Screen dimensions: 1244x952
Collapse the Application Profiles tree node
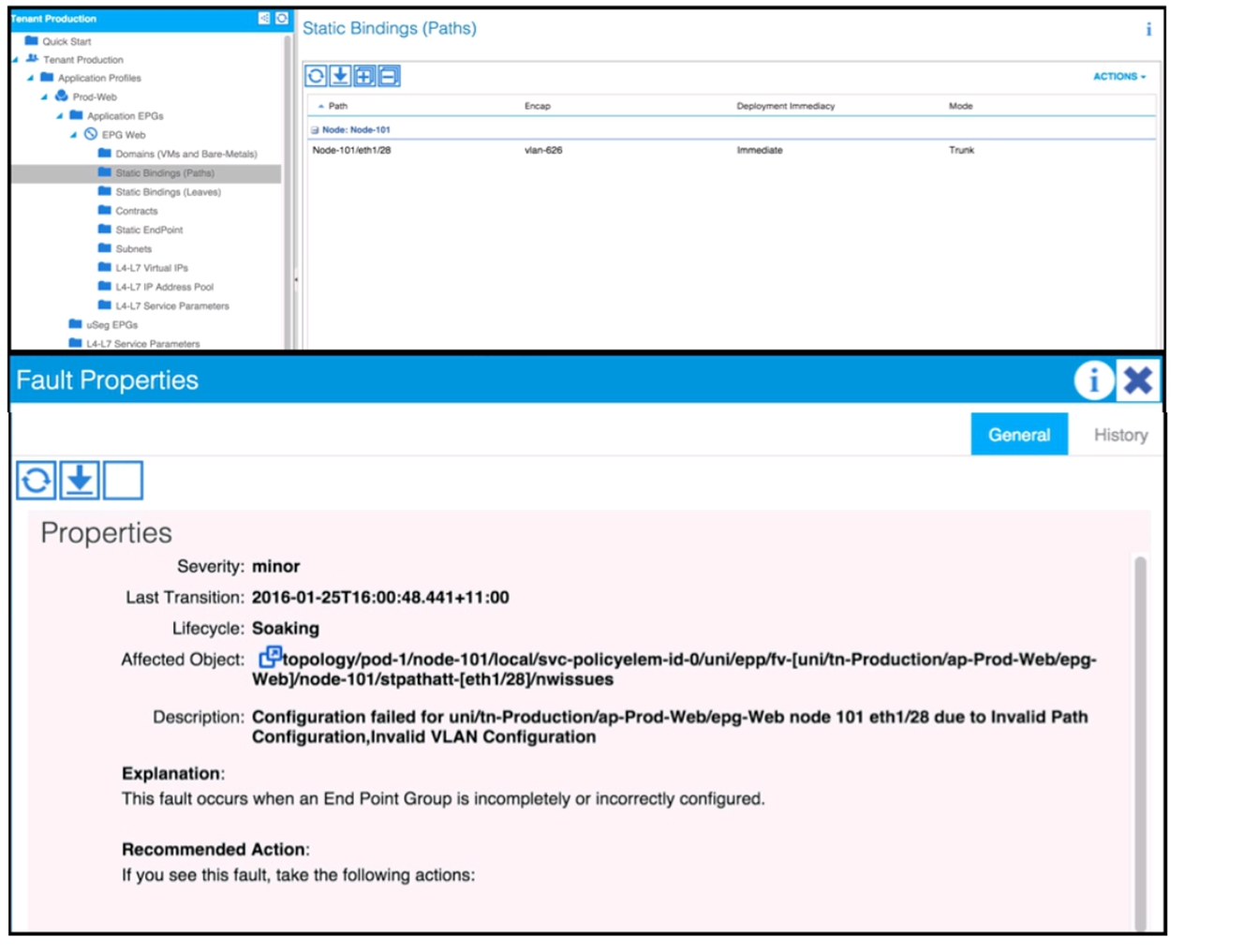(30, 79)
